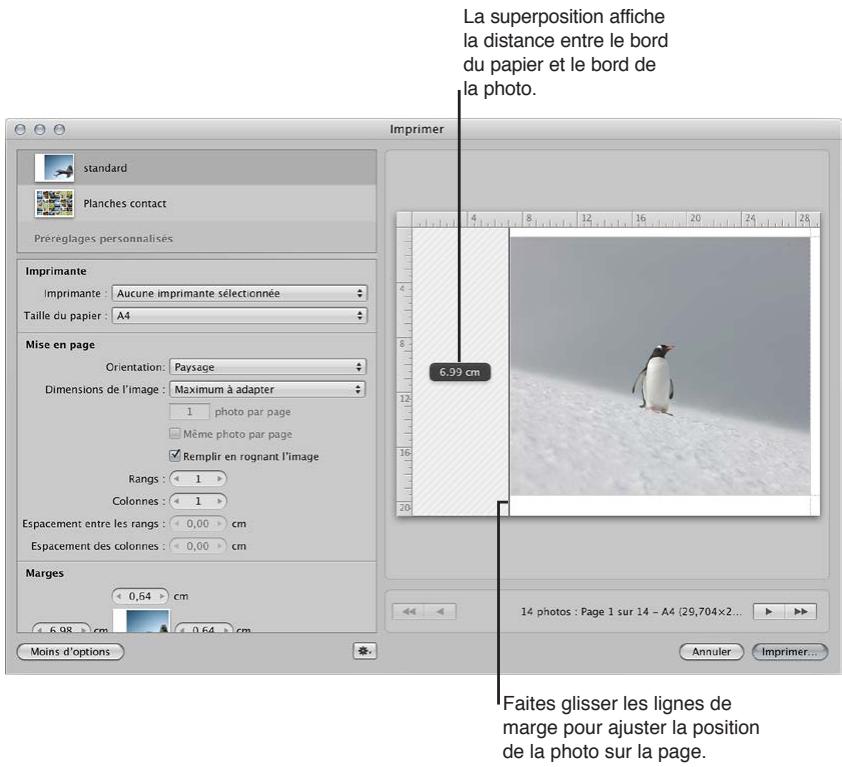This screenshot has height=767, width=842.
Task: Click the photo par page field
Action: click(x=189, y=411)
